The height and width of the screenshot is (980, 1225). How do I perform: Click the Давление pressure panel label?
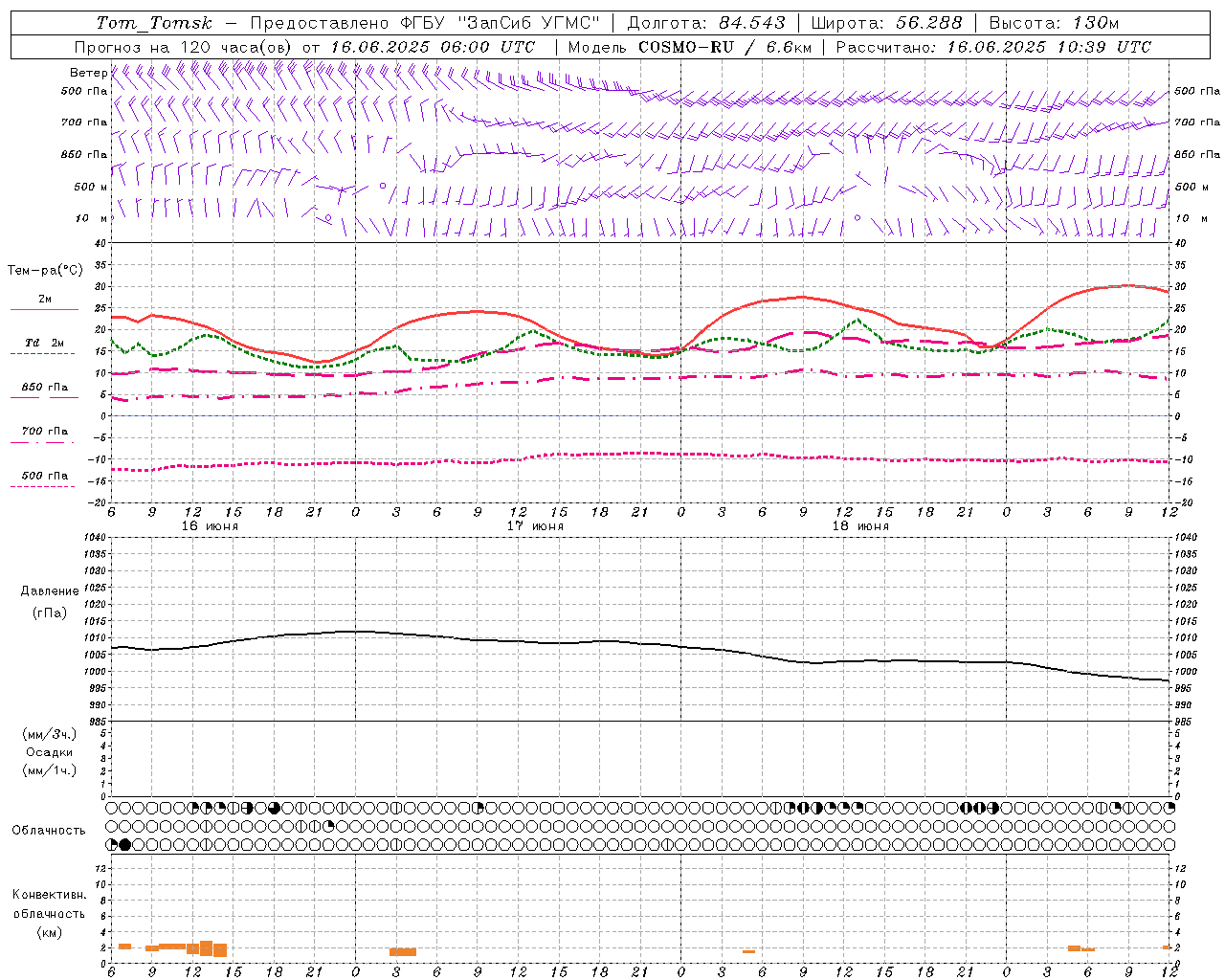coord(50,590)
